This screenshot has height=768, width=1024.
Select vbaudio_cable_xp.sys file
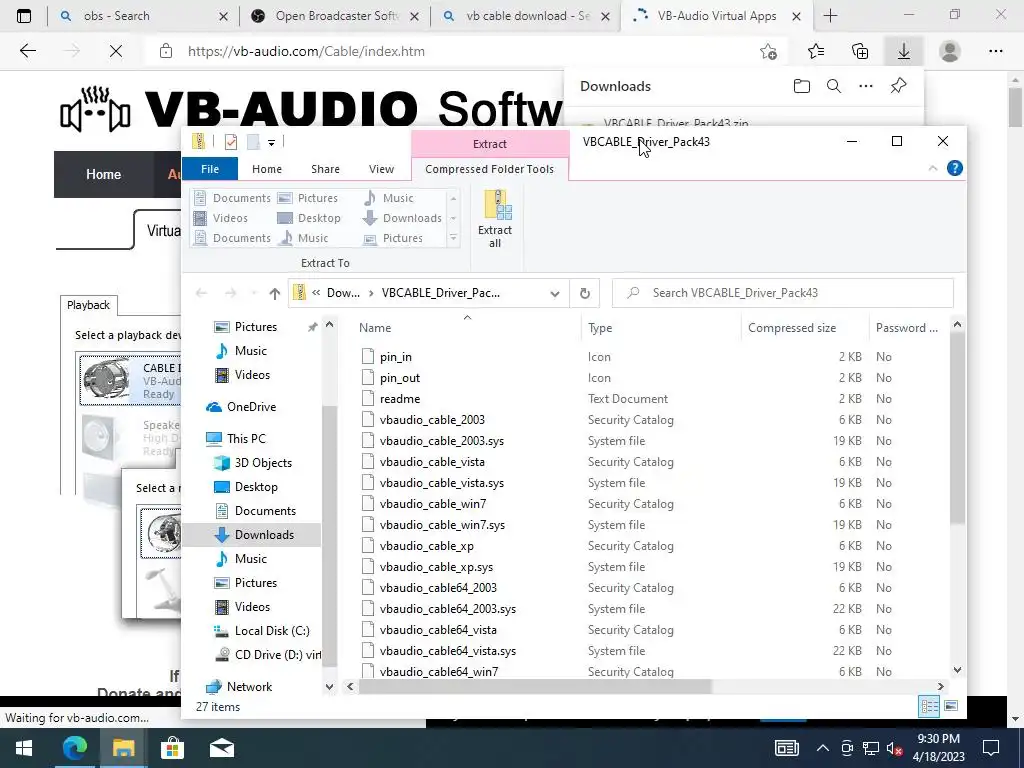click(x=436, y=567)
